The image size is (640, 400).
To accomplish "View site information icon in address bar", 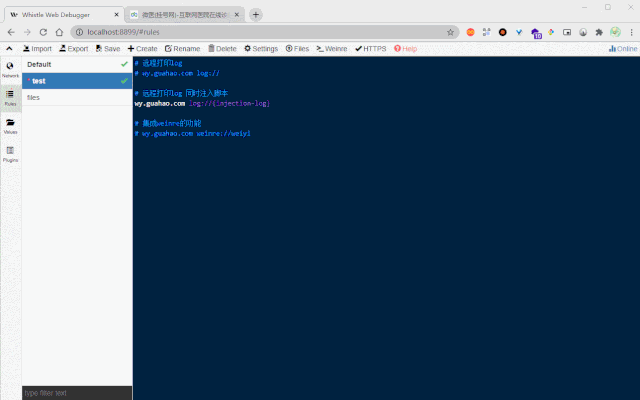I will tap(79, 32).
